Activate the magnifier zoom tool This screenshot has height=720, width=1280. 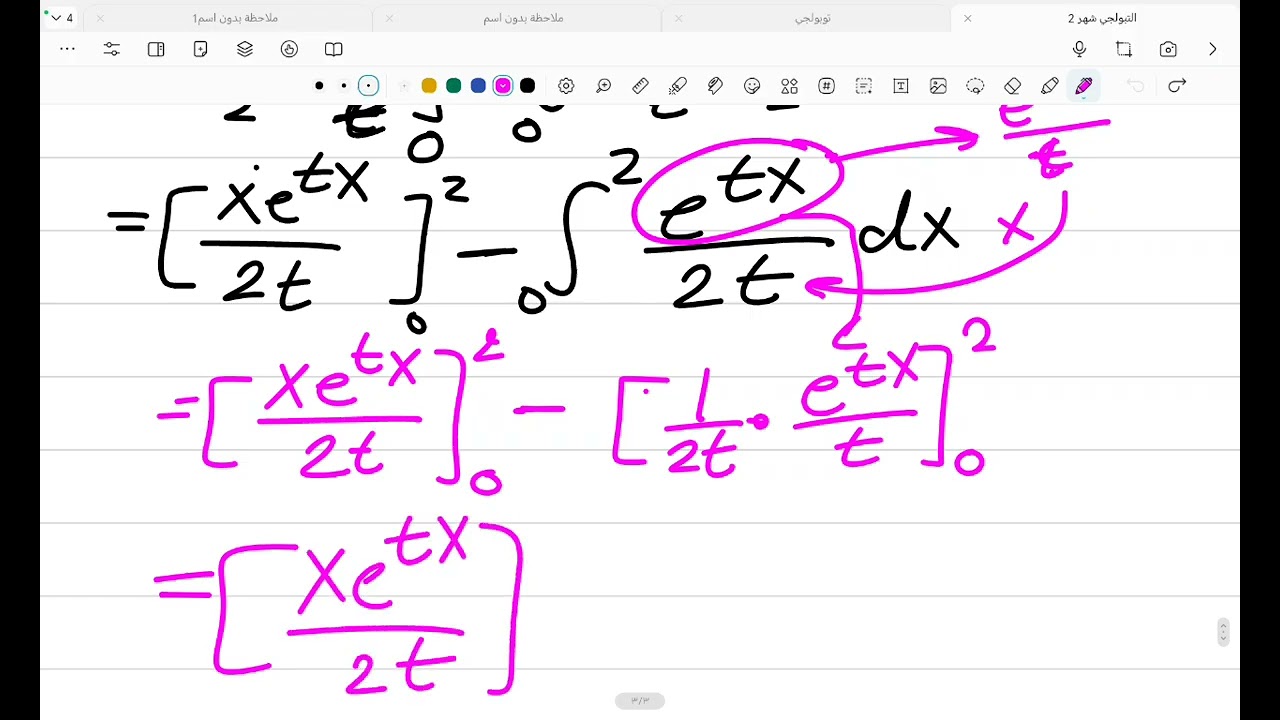(603, 86)
